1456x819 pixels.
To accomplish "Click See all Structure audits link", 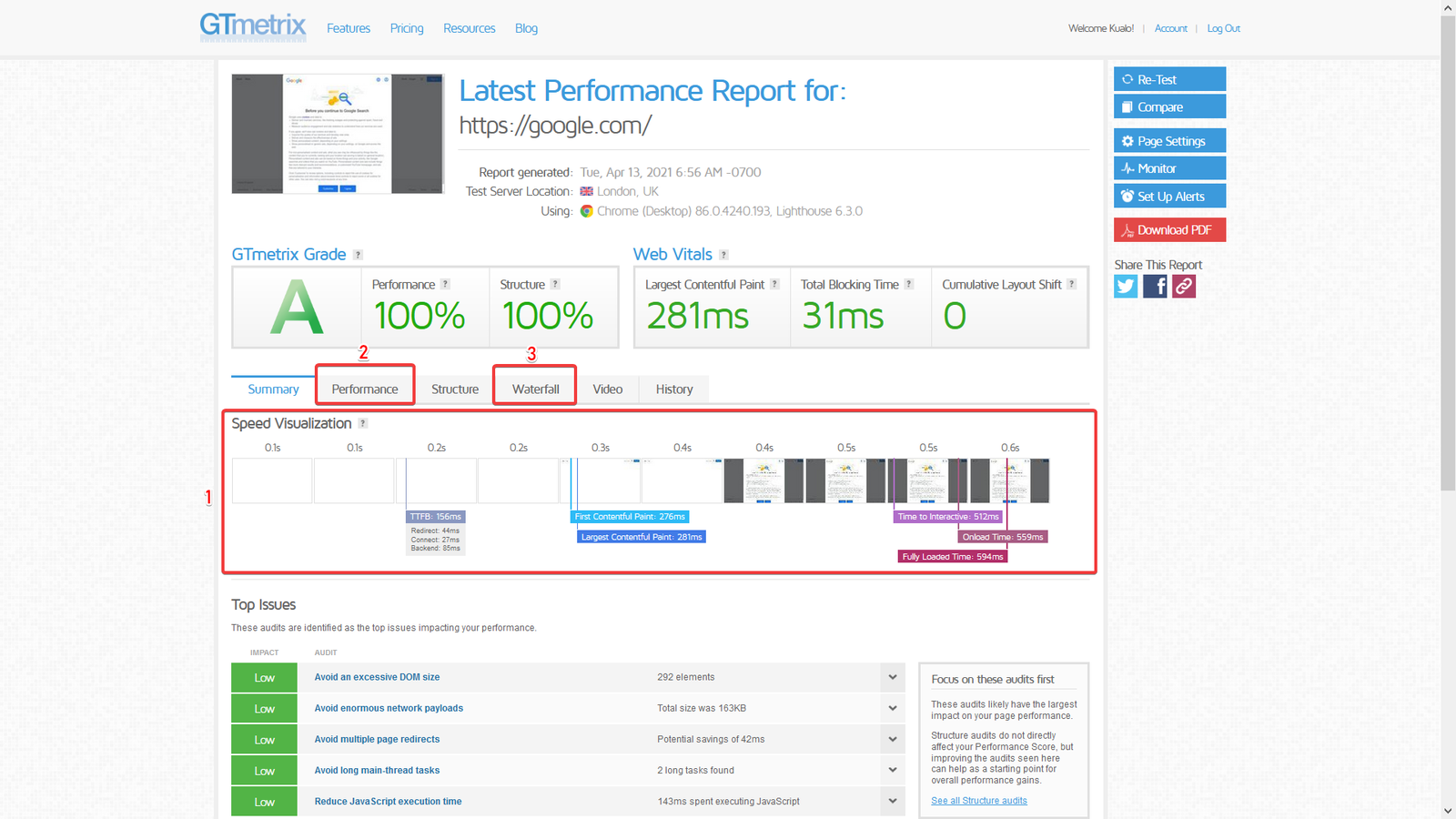I will coord(979,801).
